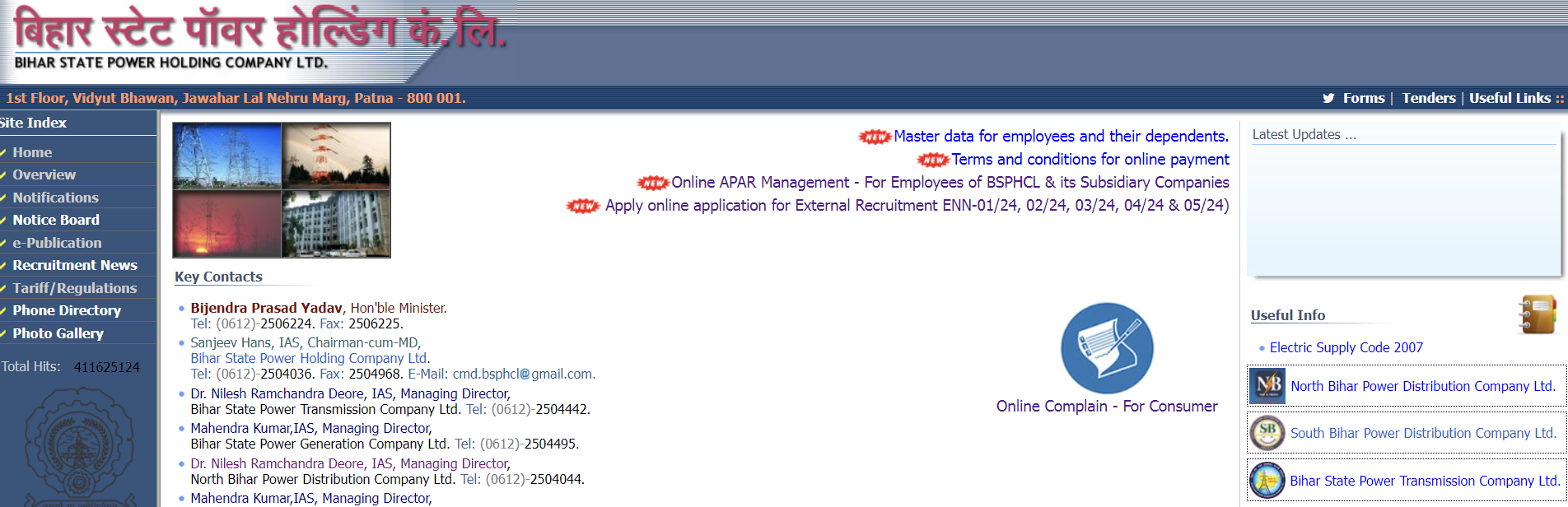The height and width of the screenshot is (507, 1568).
Task: Click the Online Complain notepad icon
Action: (1107, 348)
